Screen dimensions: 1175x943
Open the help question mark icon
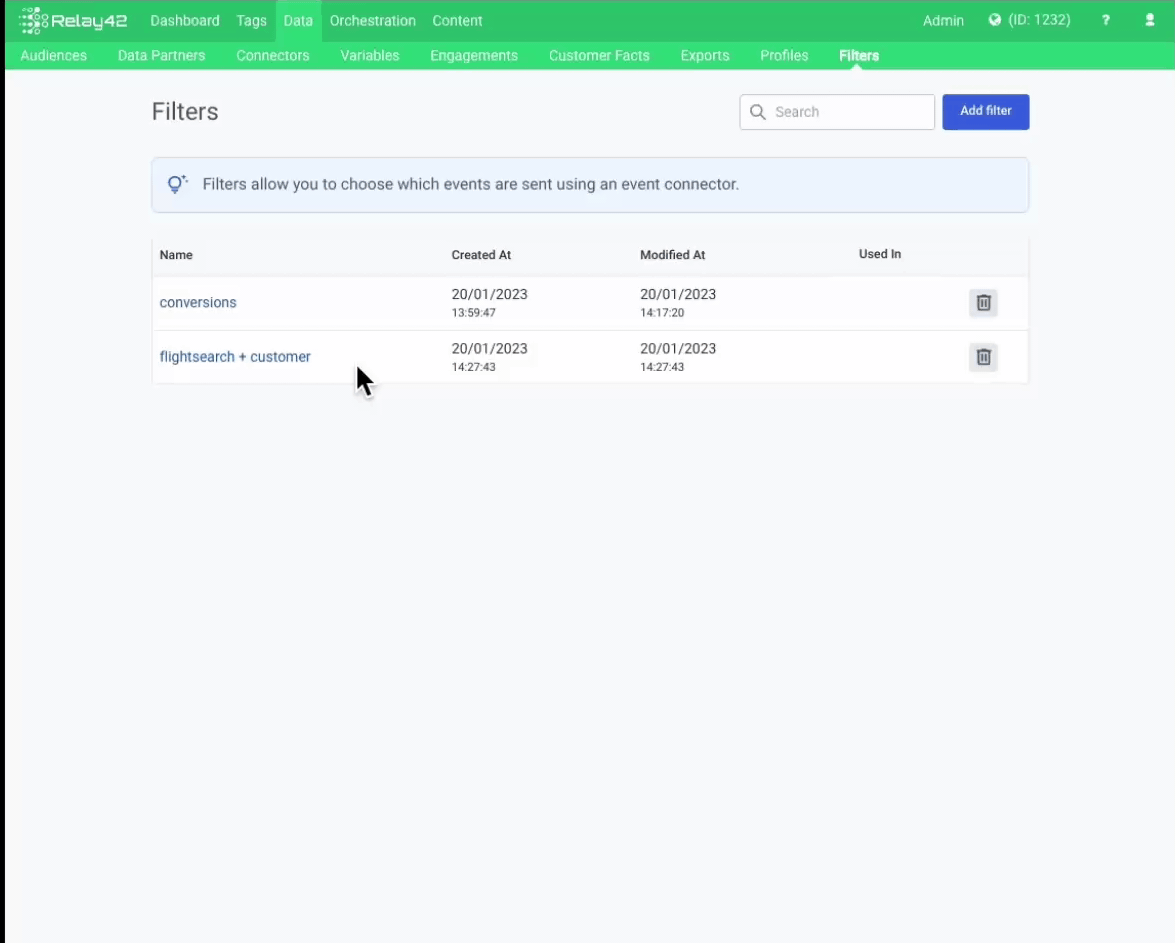[1105, 20]
